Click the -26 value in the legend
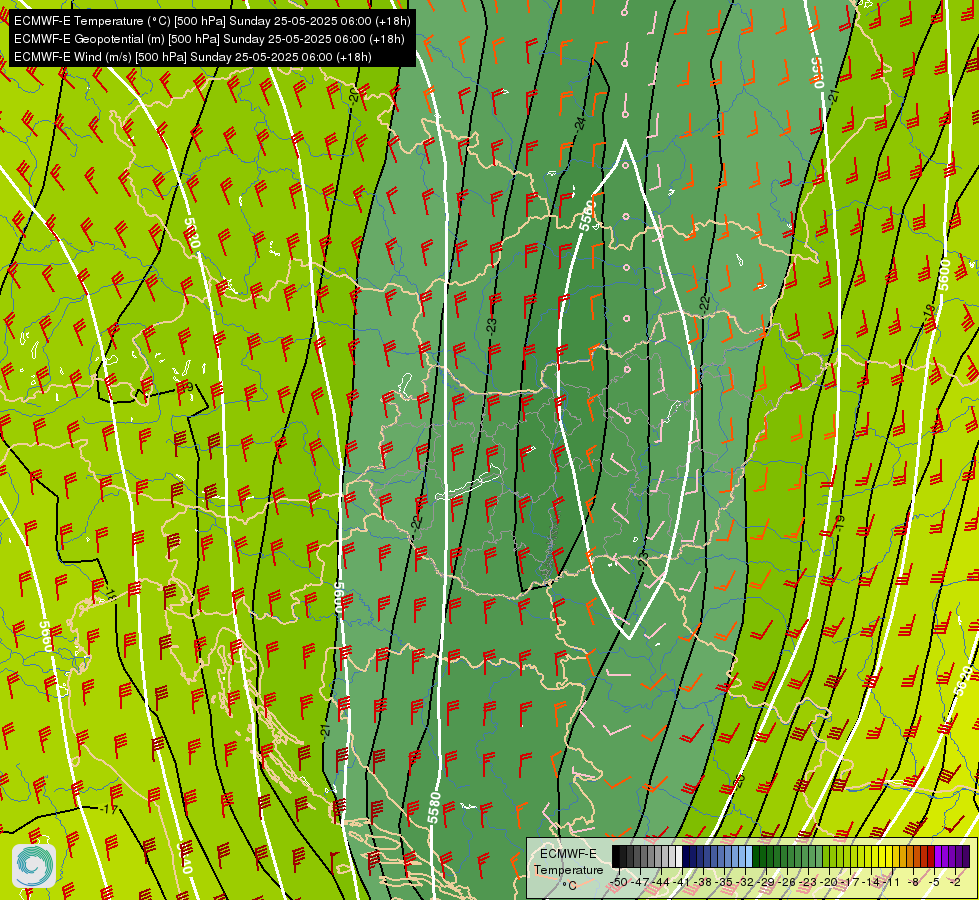 (787, 882)
